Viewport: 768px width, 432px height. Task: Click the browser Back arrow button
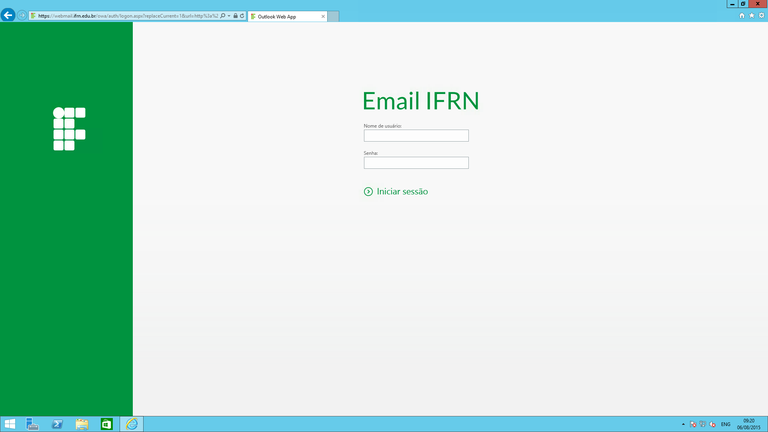tap(8, 15)
